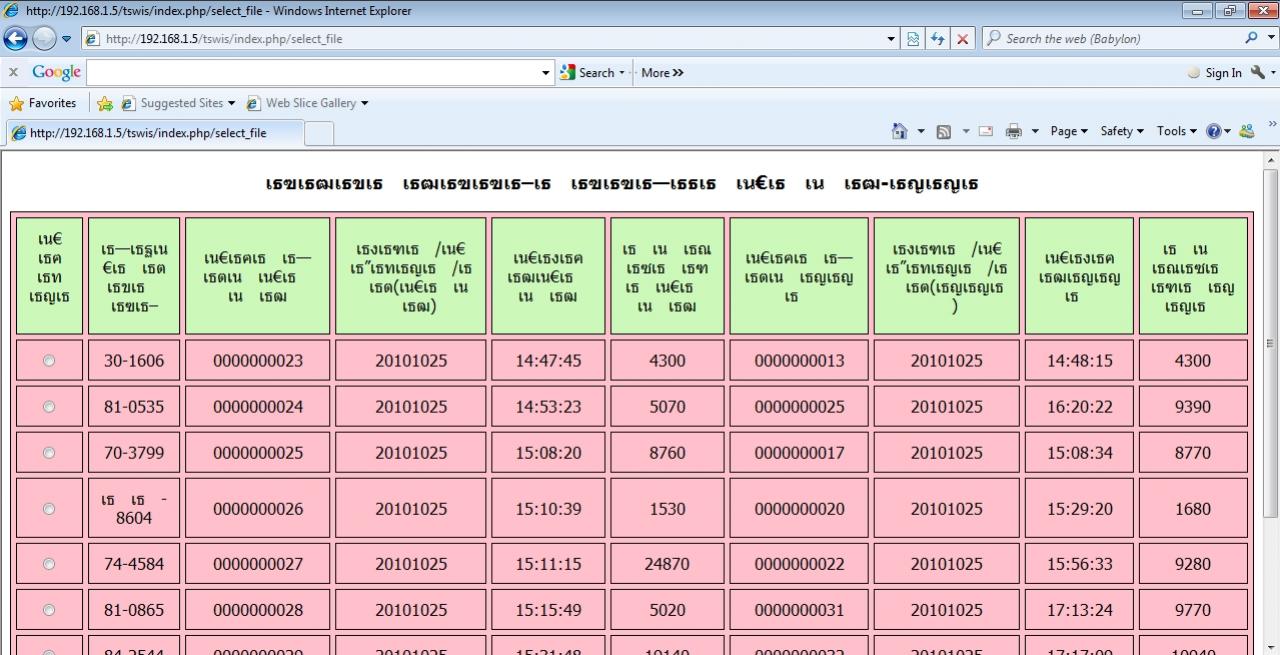
Task: Click the value cell 1680
Action: click(1193, 509)
